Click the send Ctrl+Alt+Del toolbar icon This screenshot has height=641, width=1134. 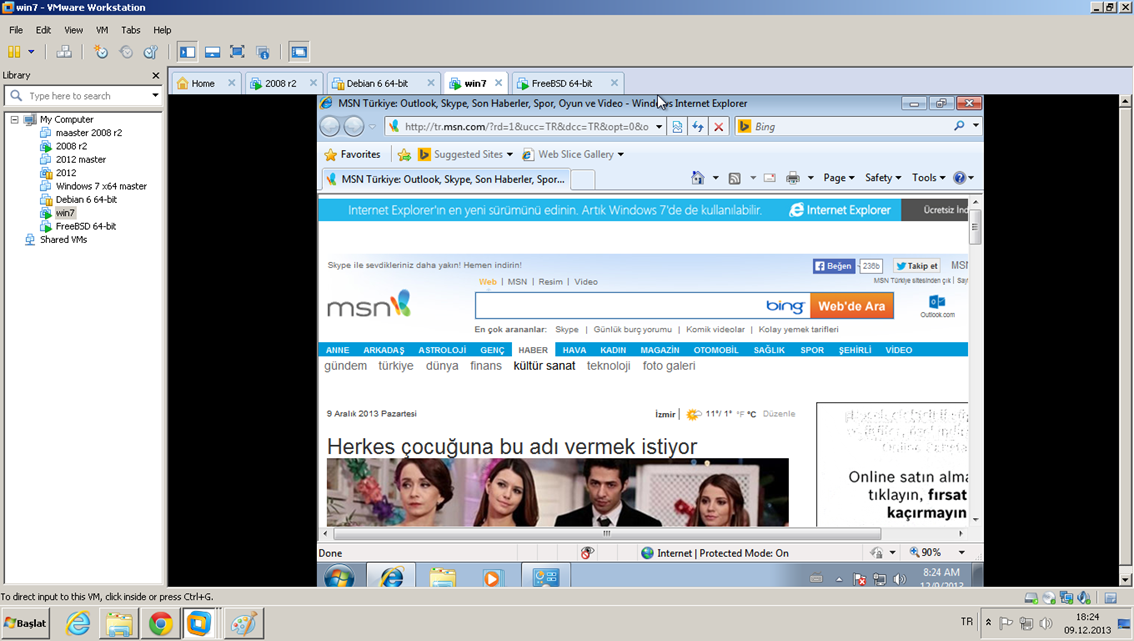coord(64,52)
